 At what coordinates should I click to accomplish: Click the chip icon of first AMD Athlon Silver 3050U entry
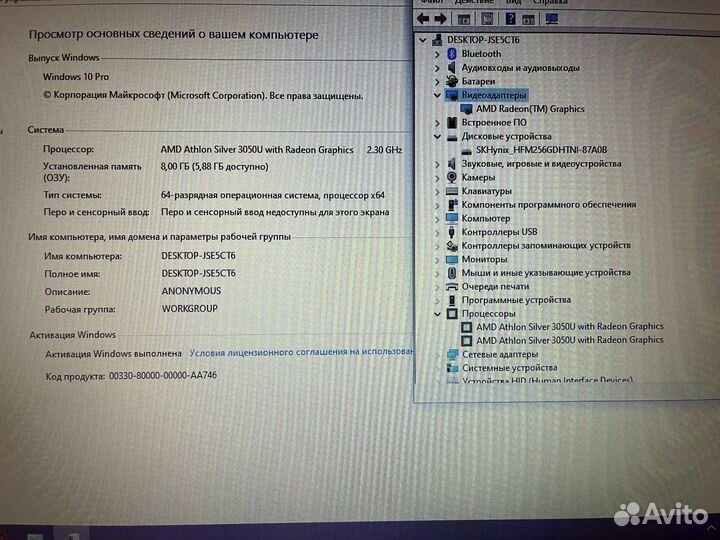467,327
